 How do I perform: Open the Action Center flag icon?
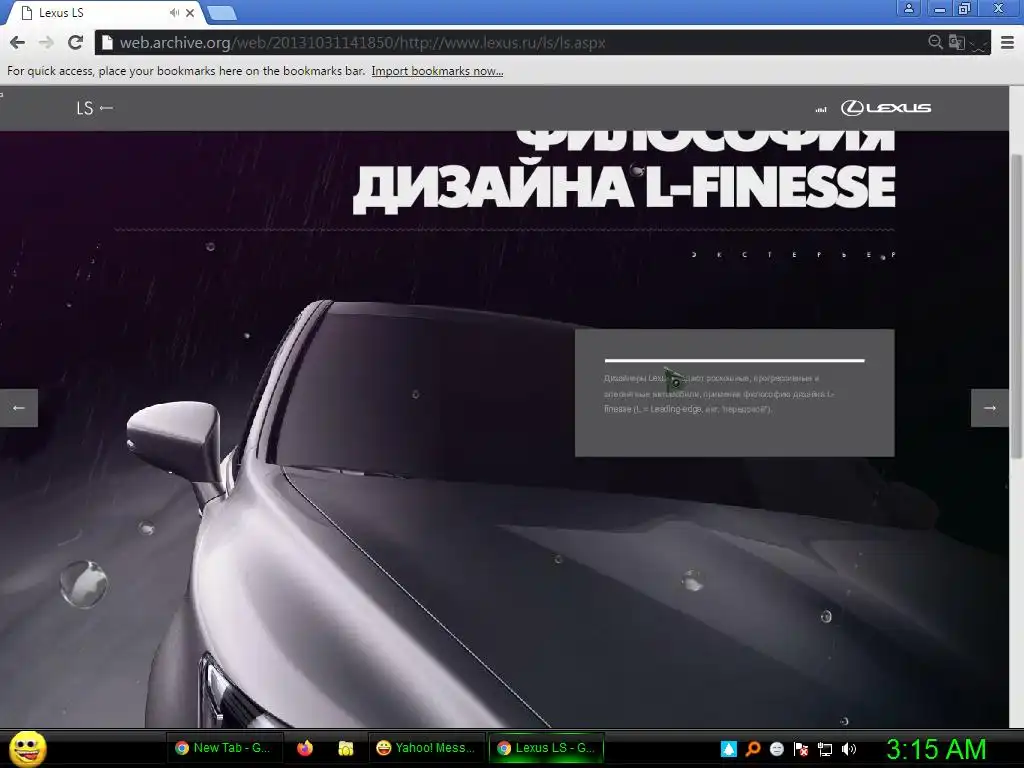pyautogui.click(x=801, y=749)
